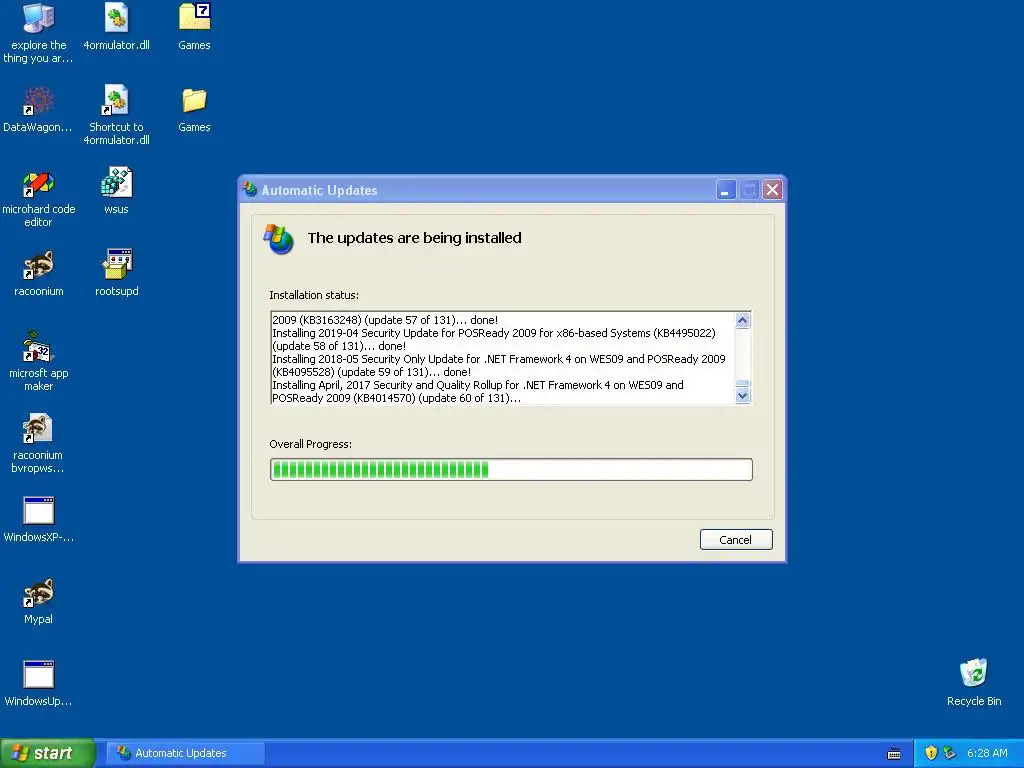Viewport: 1024px width, 768px height.
Task: Click the Automatic Updates title bar icon
Action: 250,190
